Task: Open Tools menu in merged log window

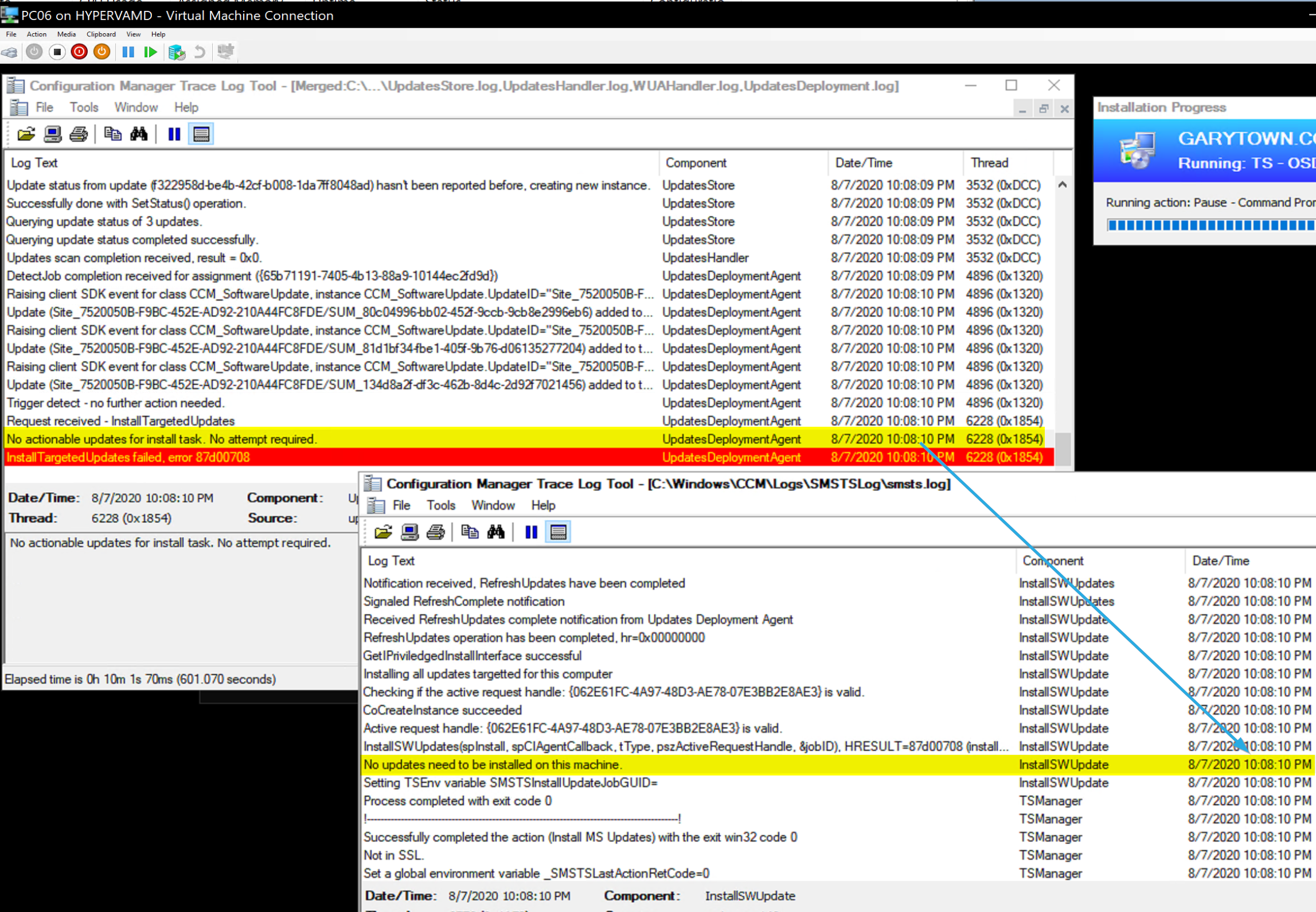Action: click(84, 107)
